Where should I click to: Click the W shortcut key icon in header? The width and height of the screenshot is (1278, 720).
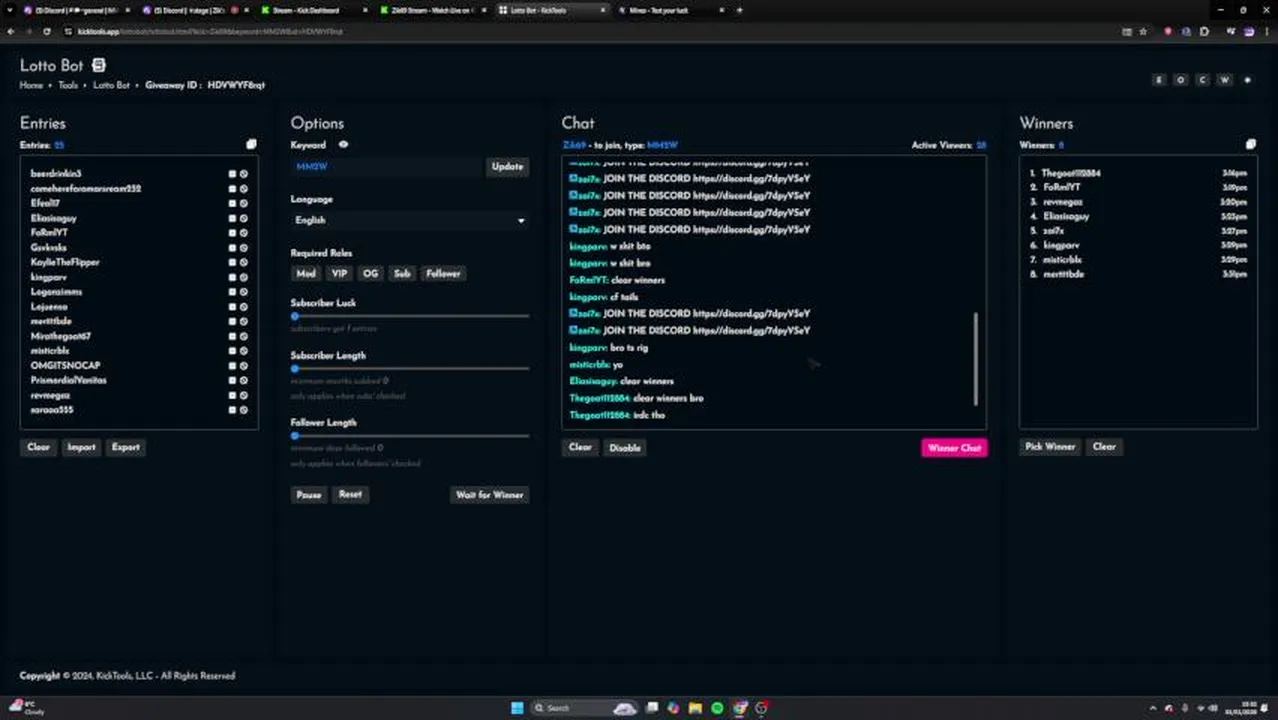[x=1224, y=80]
